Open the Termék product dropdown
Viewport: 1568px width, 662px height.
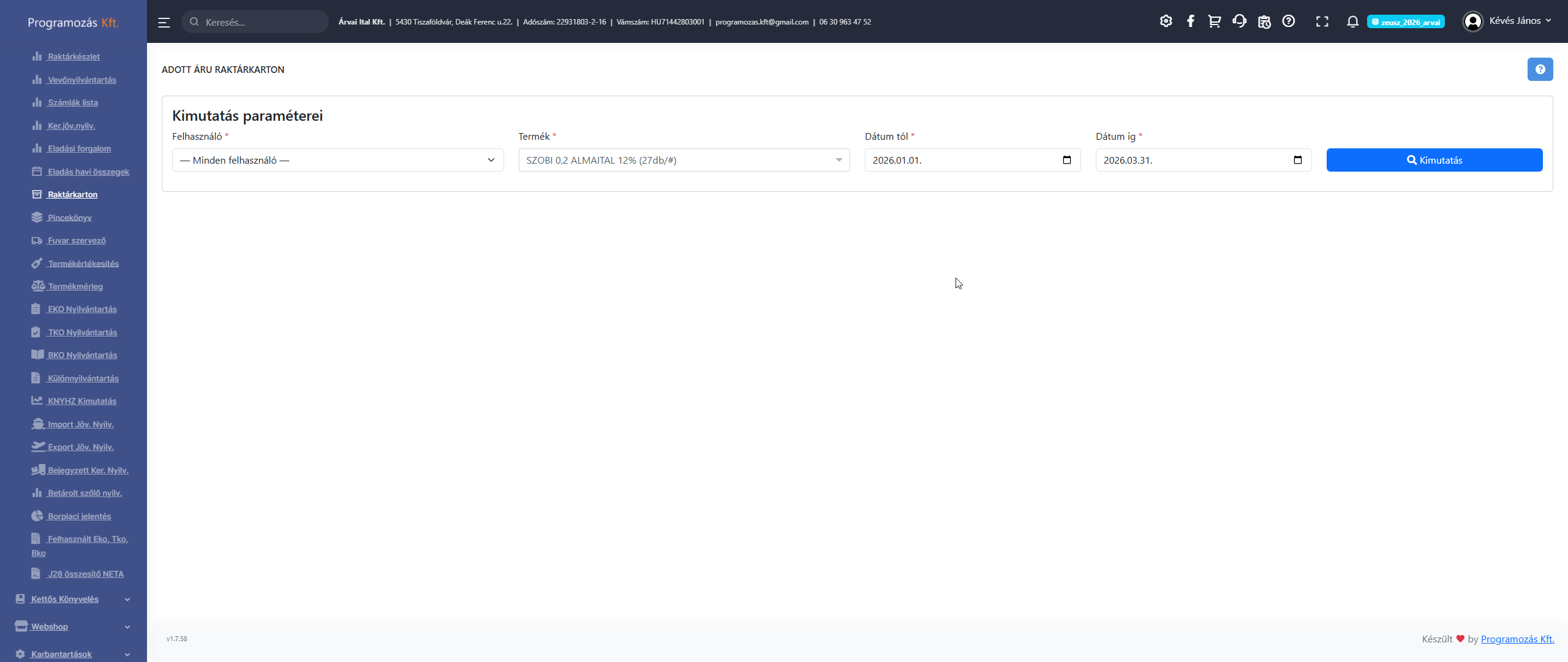684,160
